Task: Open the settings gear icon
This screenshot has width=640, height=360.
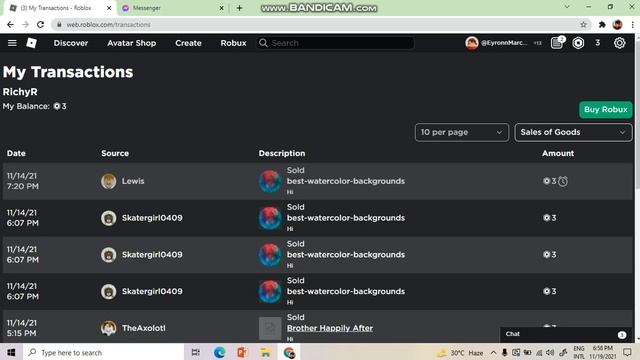Action: pyautogui.click(x=619, y=43)
